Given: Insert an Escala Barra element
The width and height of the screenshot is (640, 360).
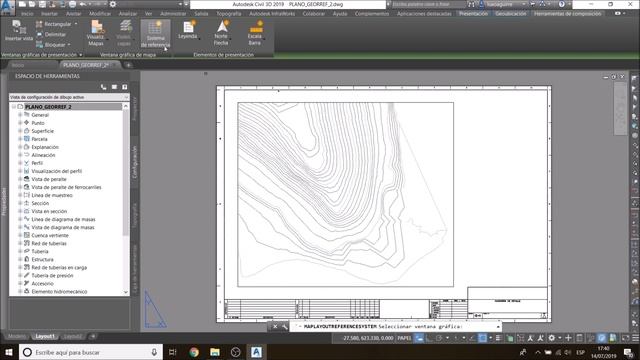Looking at the screenshot, I should (255, 33).
